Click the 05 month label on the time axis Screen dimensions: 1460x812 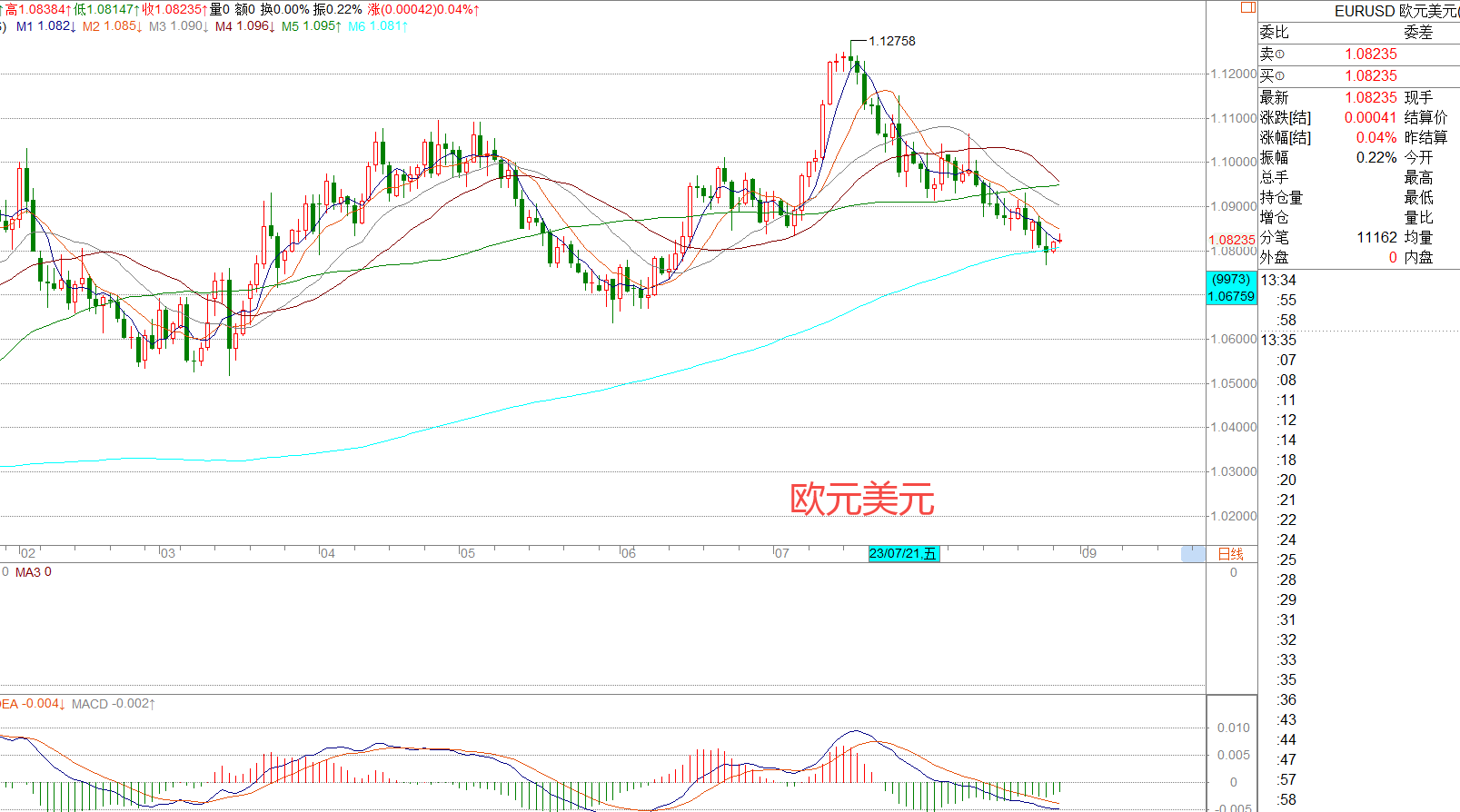coord(467,553)
